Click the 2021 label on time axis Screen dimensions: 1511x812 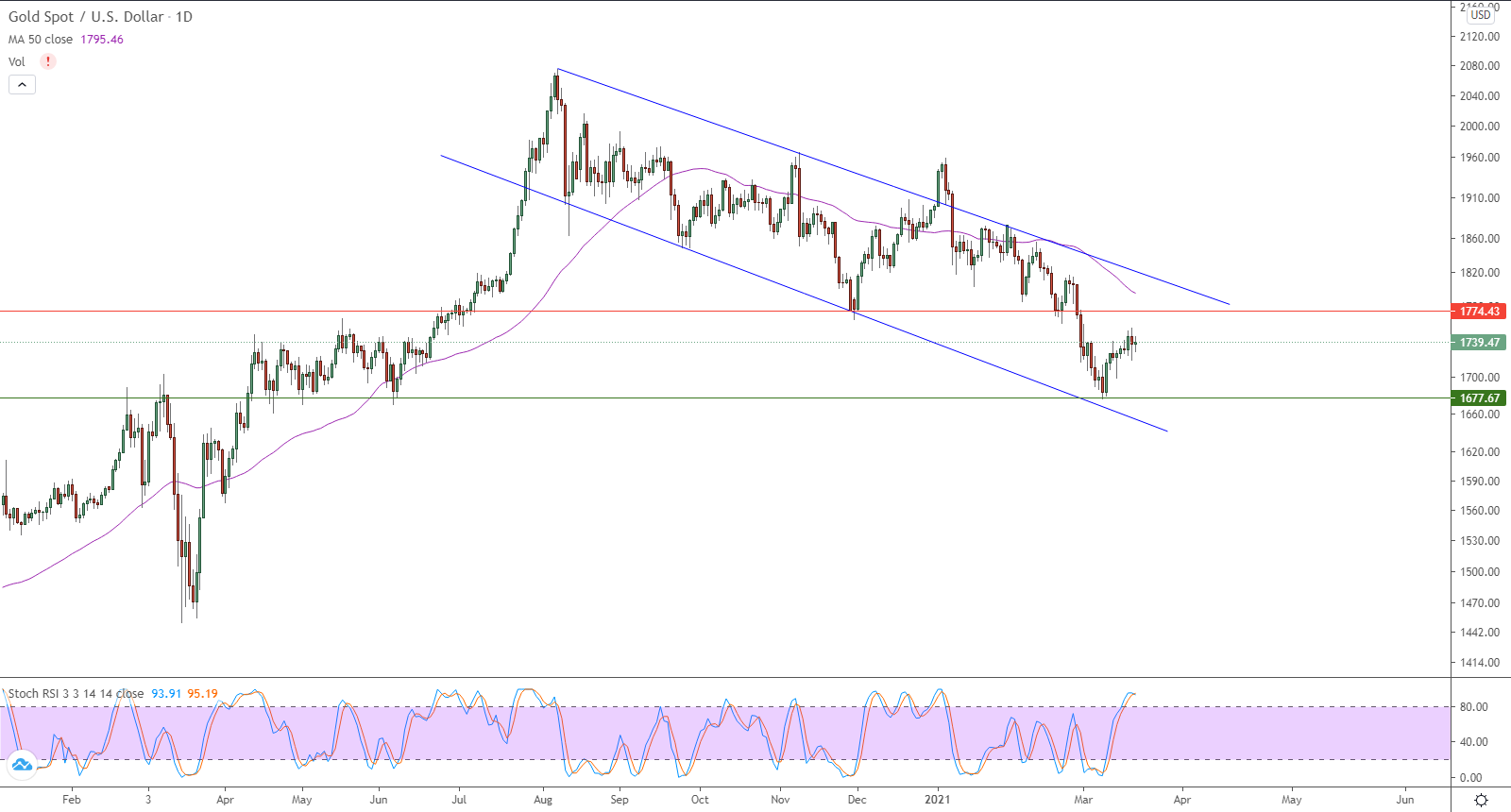(938, 800)
